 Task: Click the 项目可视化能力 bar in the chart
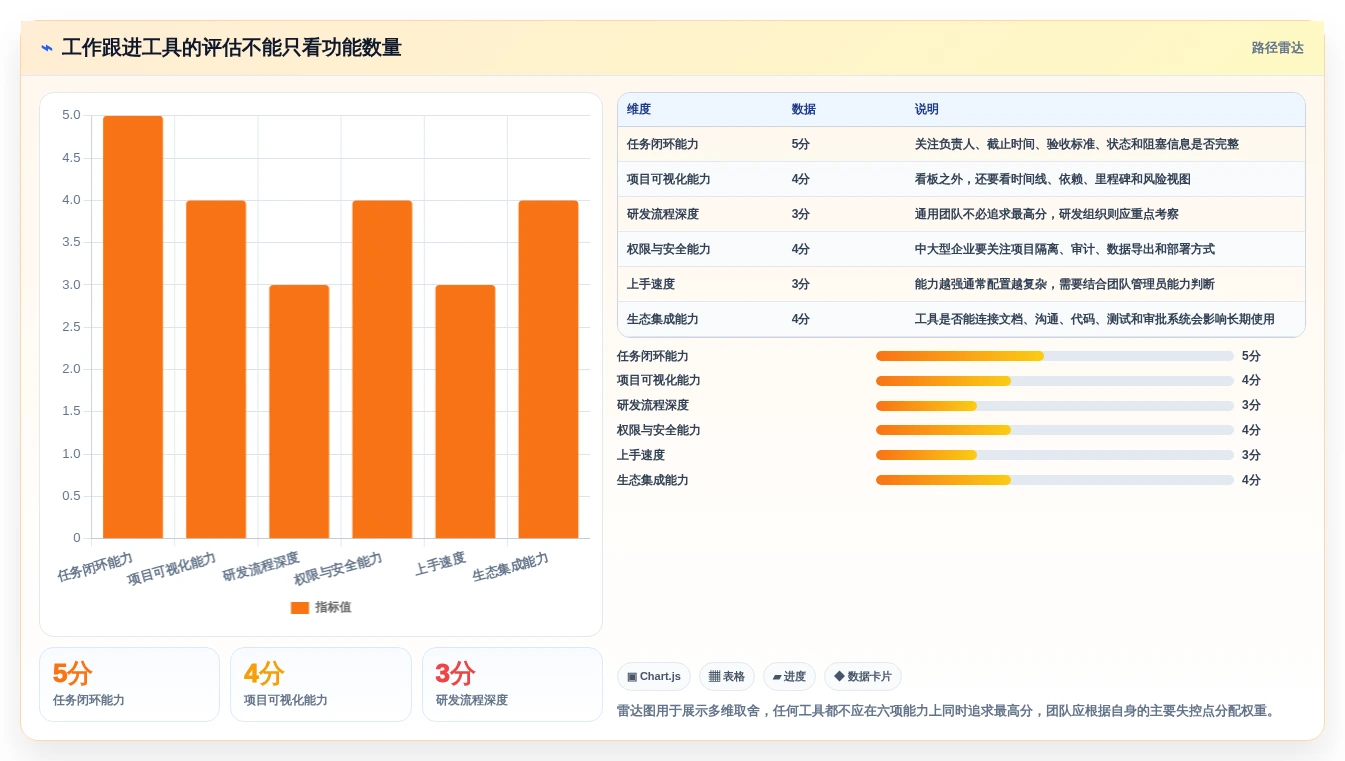(x=216, y=369)
